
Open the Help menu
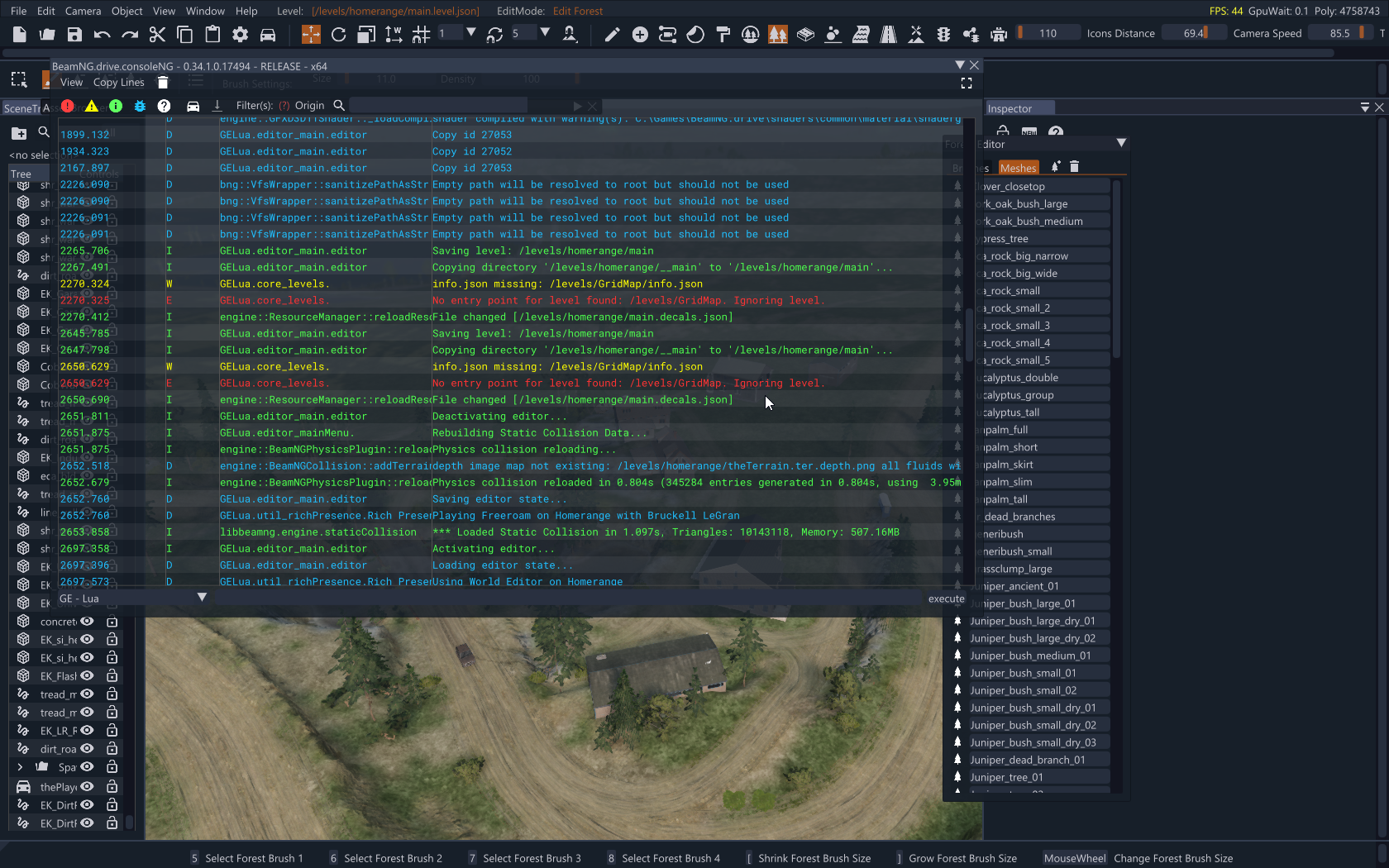(246, 11)
